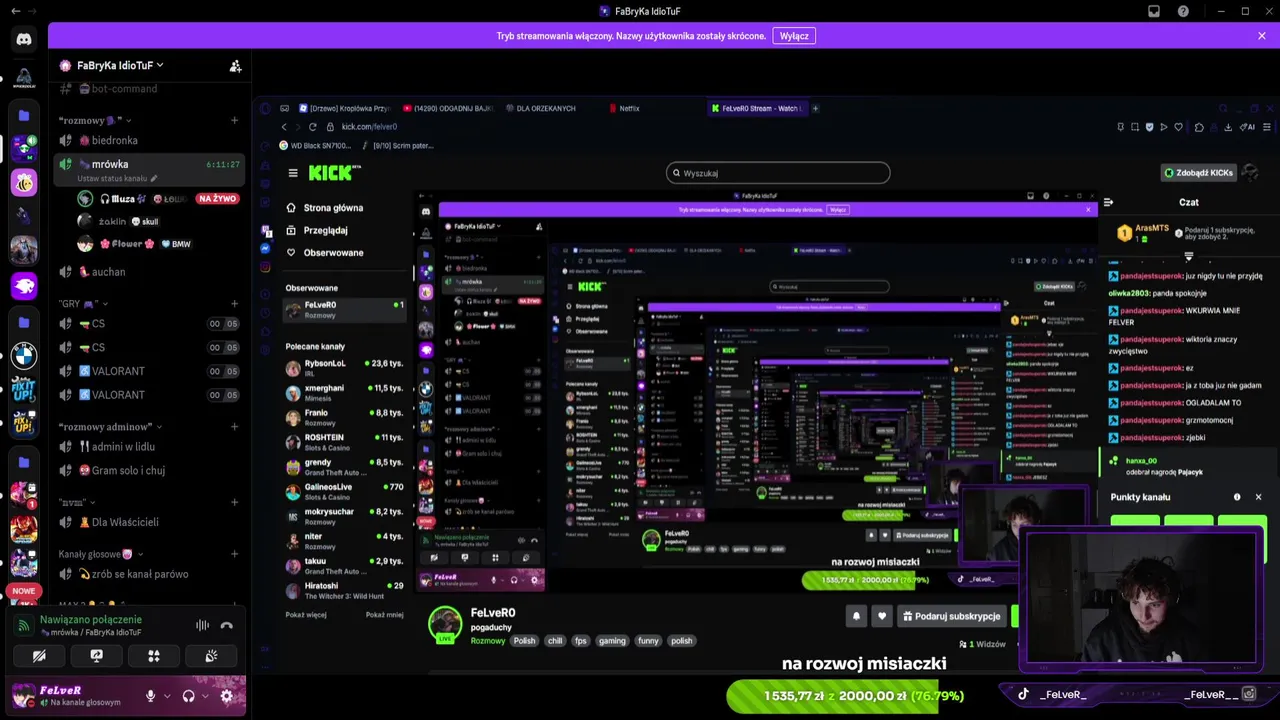Select the "gaming" tag under FeLveR0
Screen dimensions: 1280x720
612,641
